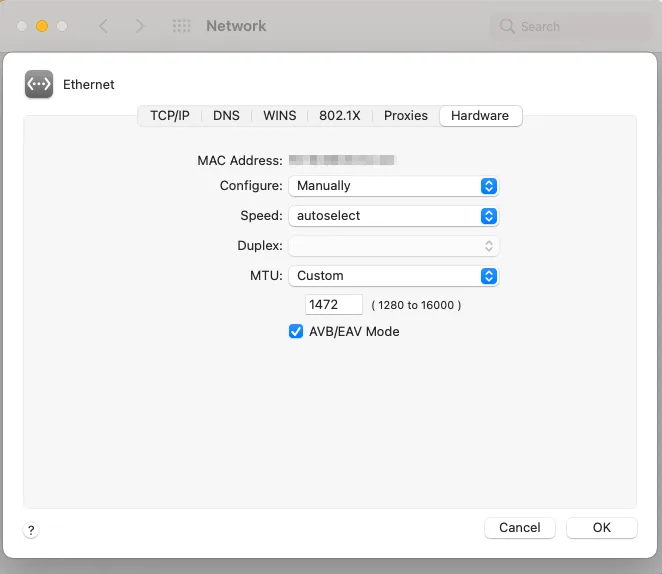Go back with the left chevron
The width and height of the screenshot is (662, 574).
103,26
